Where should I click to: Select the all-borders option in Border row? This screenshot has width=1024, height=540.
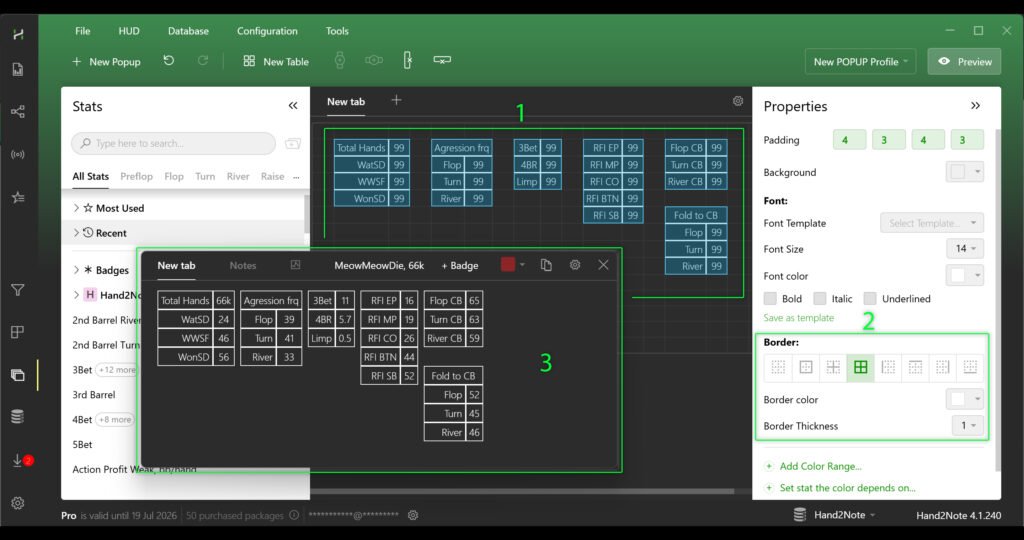coord(859,368)
